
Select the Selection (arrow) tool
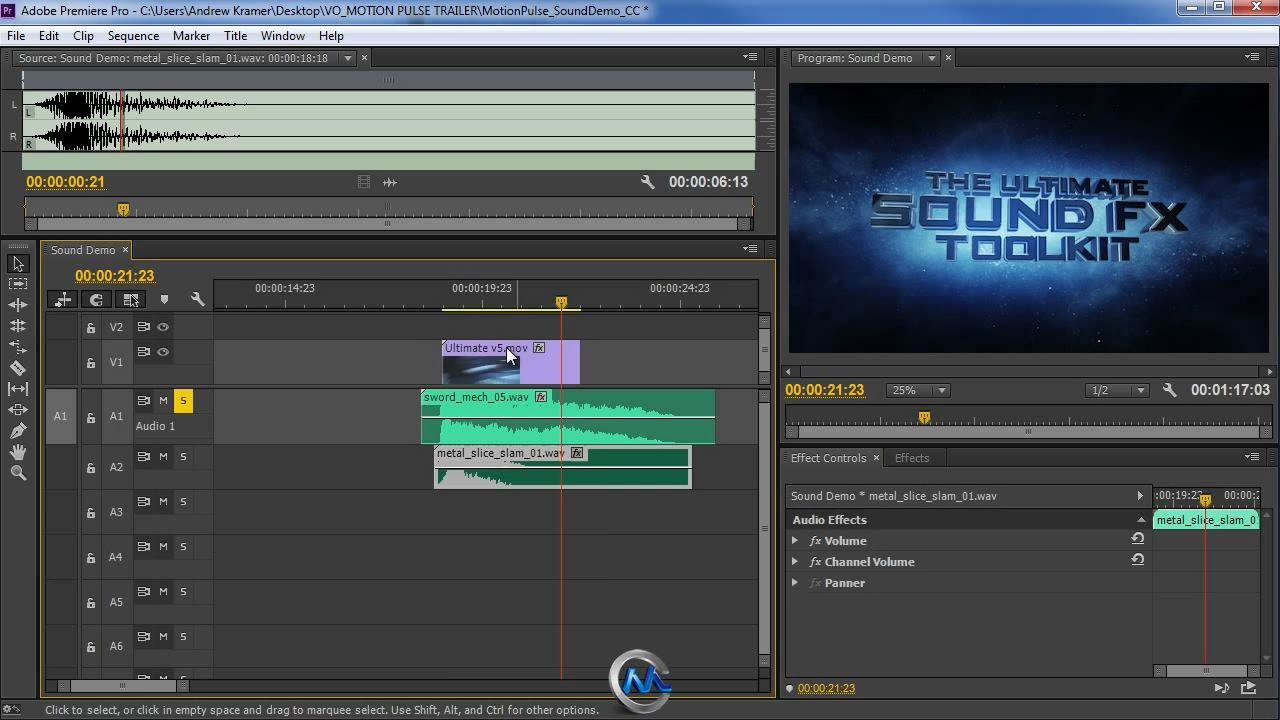pos(18,263)
